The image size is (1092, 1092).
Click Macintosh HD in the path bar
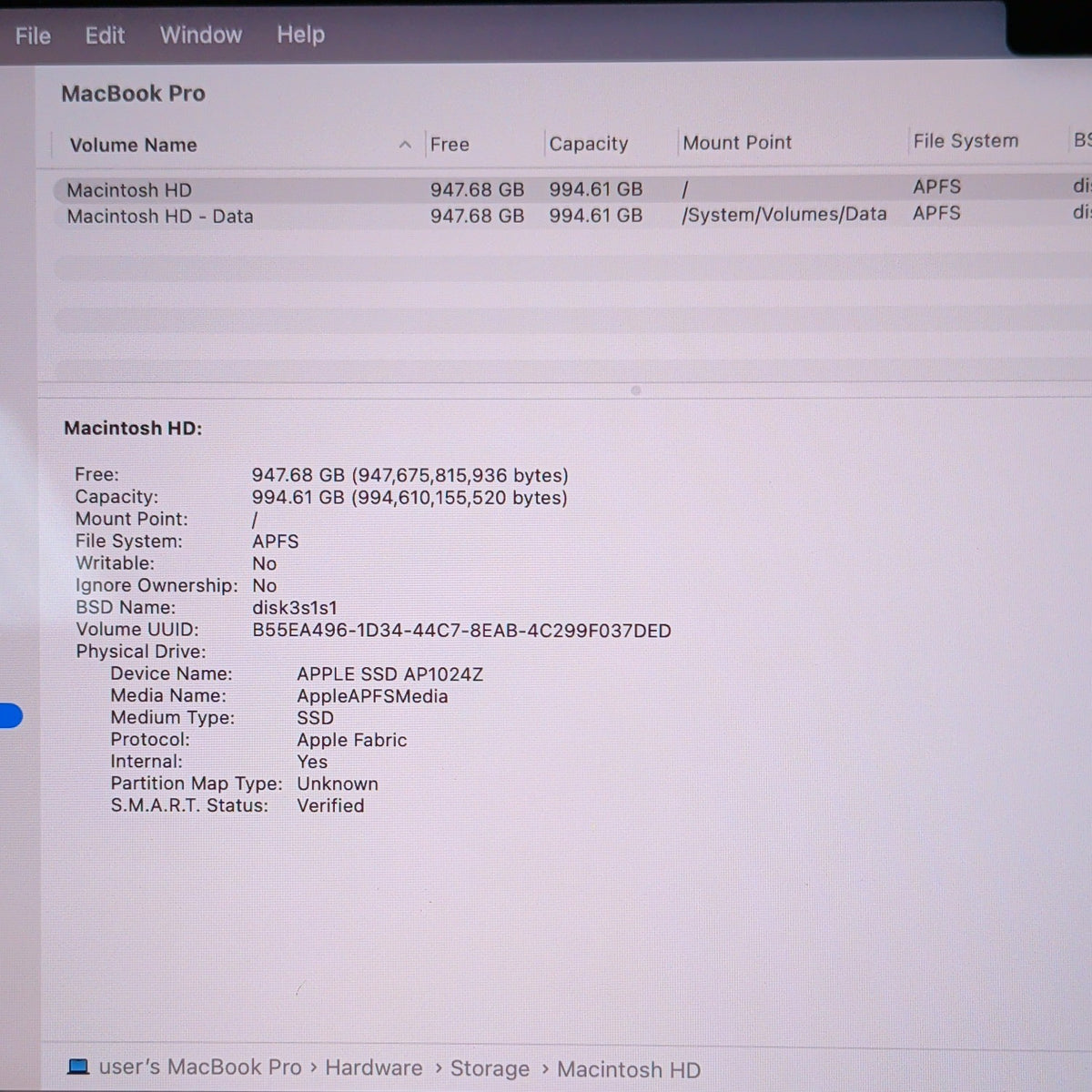point(628,1069)
